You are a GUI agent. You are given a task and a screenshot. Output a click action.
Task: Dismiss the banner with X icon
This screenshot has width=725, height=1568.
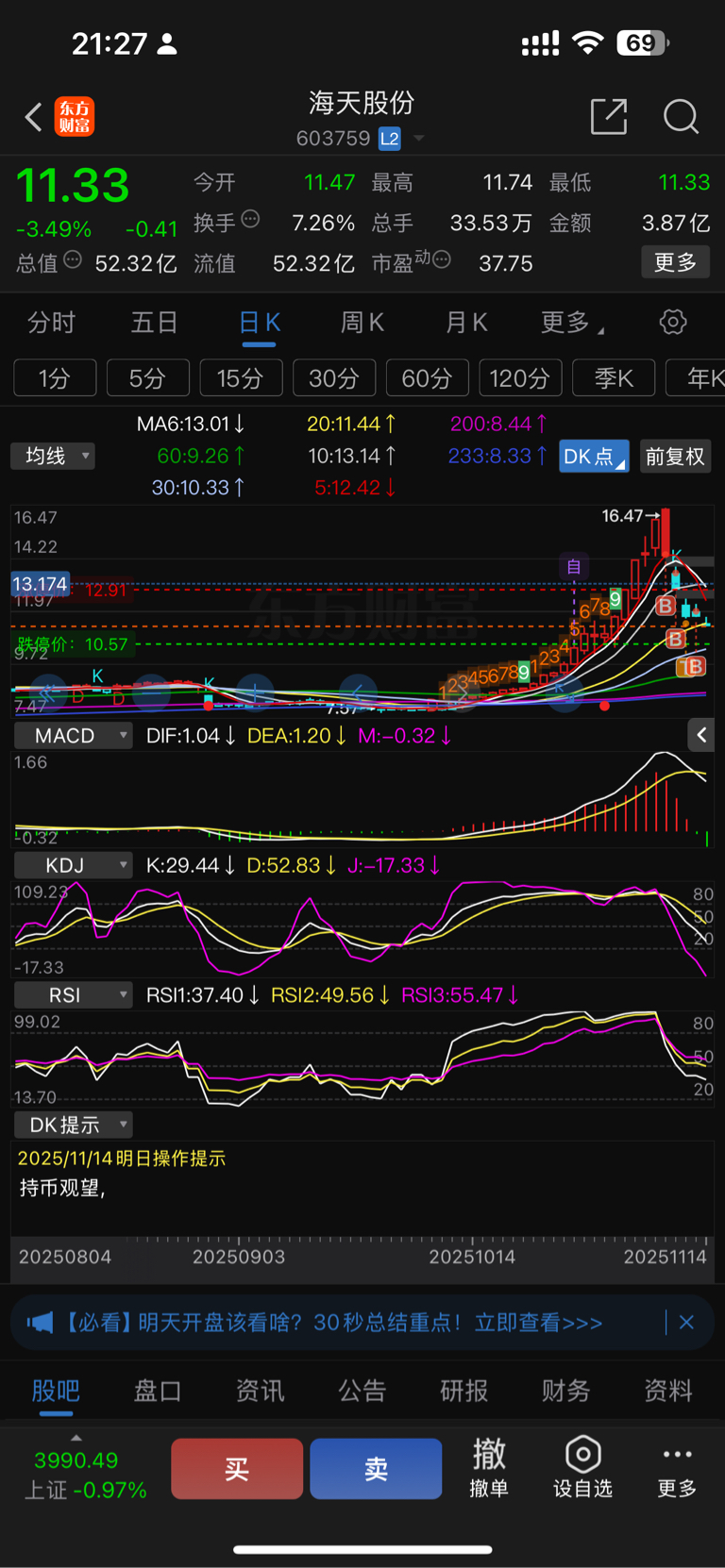tap(686, 1323)
